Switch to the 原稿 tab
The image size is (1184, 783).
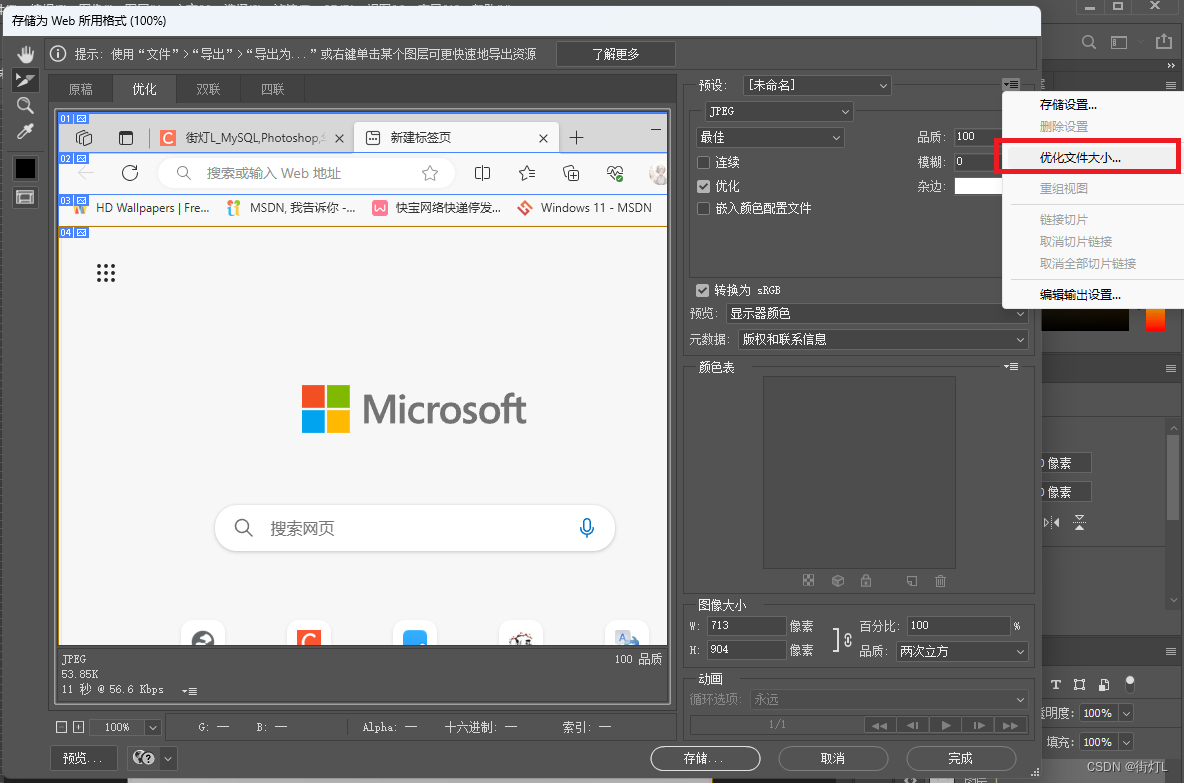(81, 89)
